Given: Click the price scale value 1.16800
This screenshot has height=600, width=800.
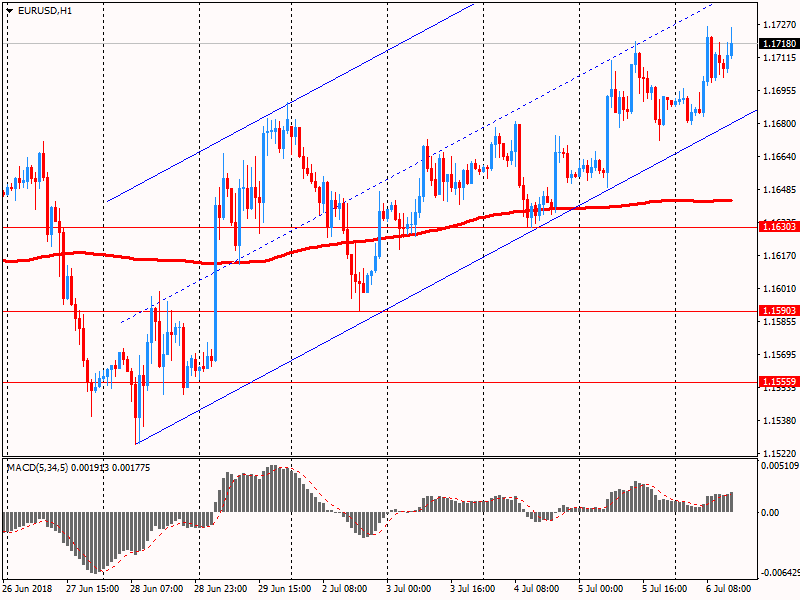Looking at the screenshot, I should click(x=780, y=124).
